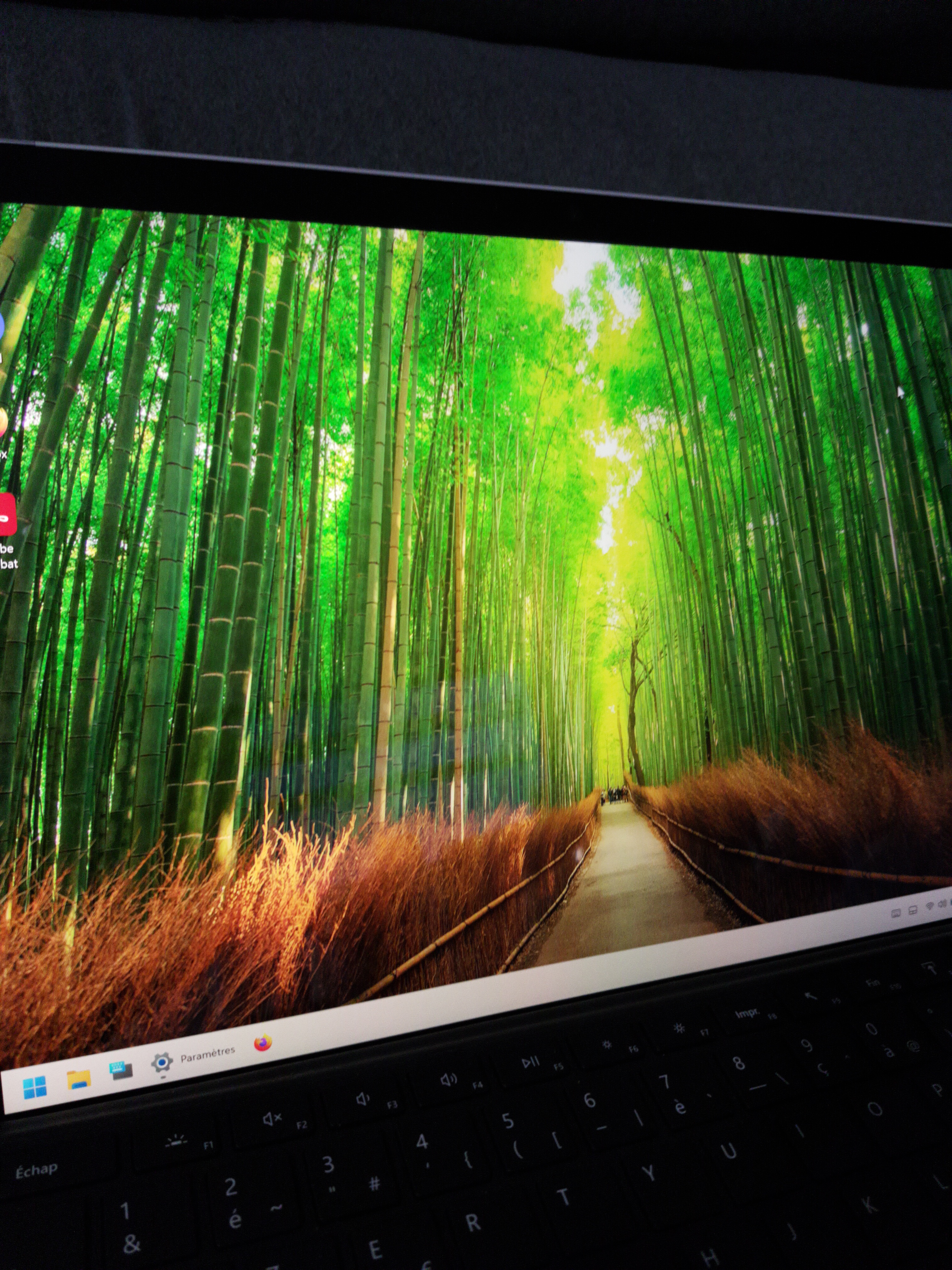The image size is (952, 1270).
Task: Click the Wi-Fi icon in system tray
Action: (930, 906)
